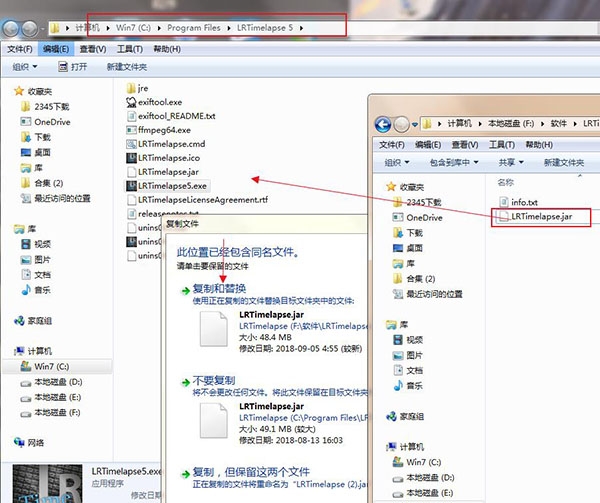
Task: Go back in the F: drive window
Action: click(x=383, y=124)
